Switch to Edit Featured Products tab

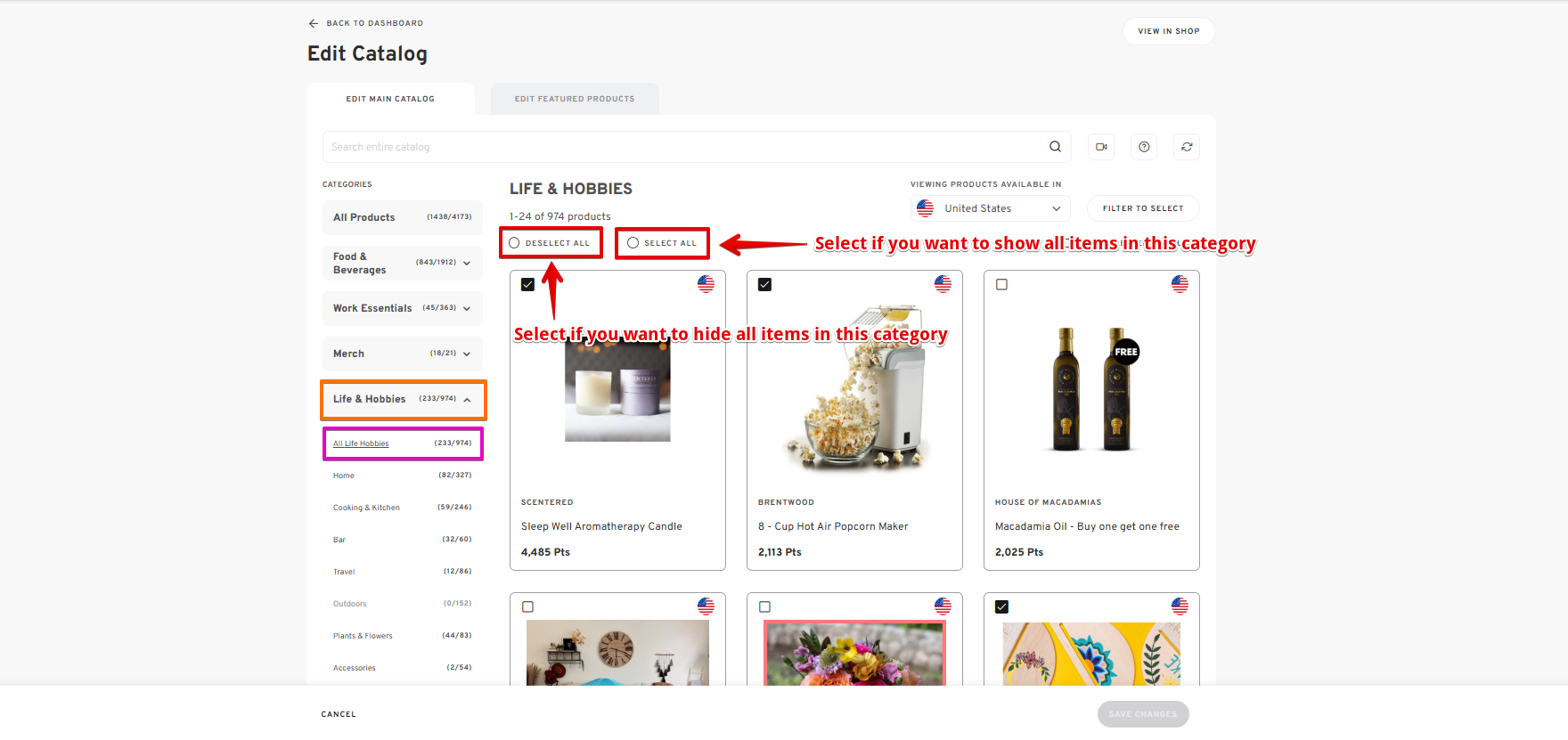[x=575, y=99]
